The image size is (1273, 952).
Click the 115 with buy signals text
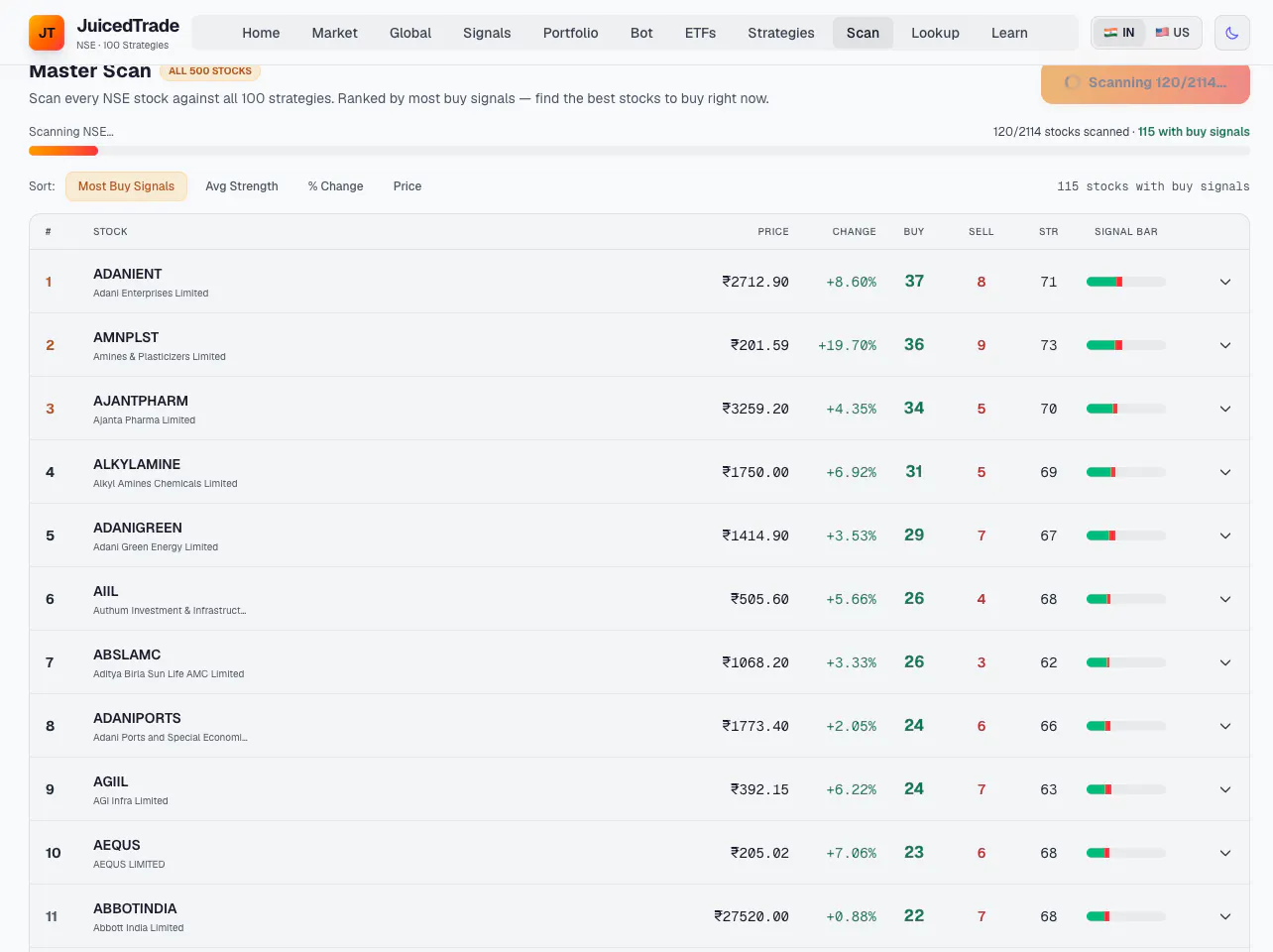(x=1194, y=132)
